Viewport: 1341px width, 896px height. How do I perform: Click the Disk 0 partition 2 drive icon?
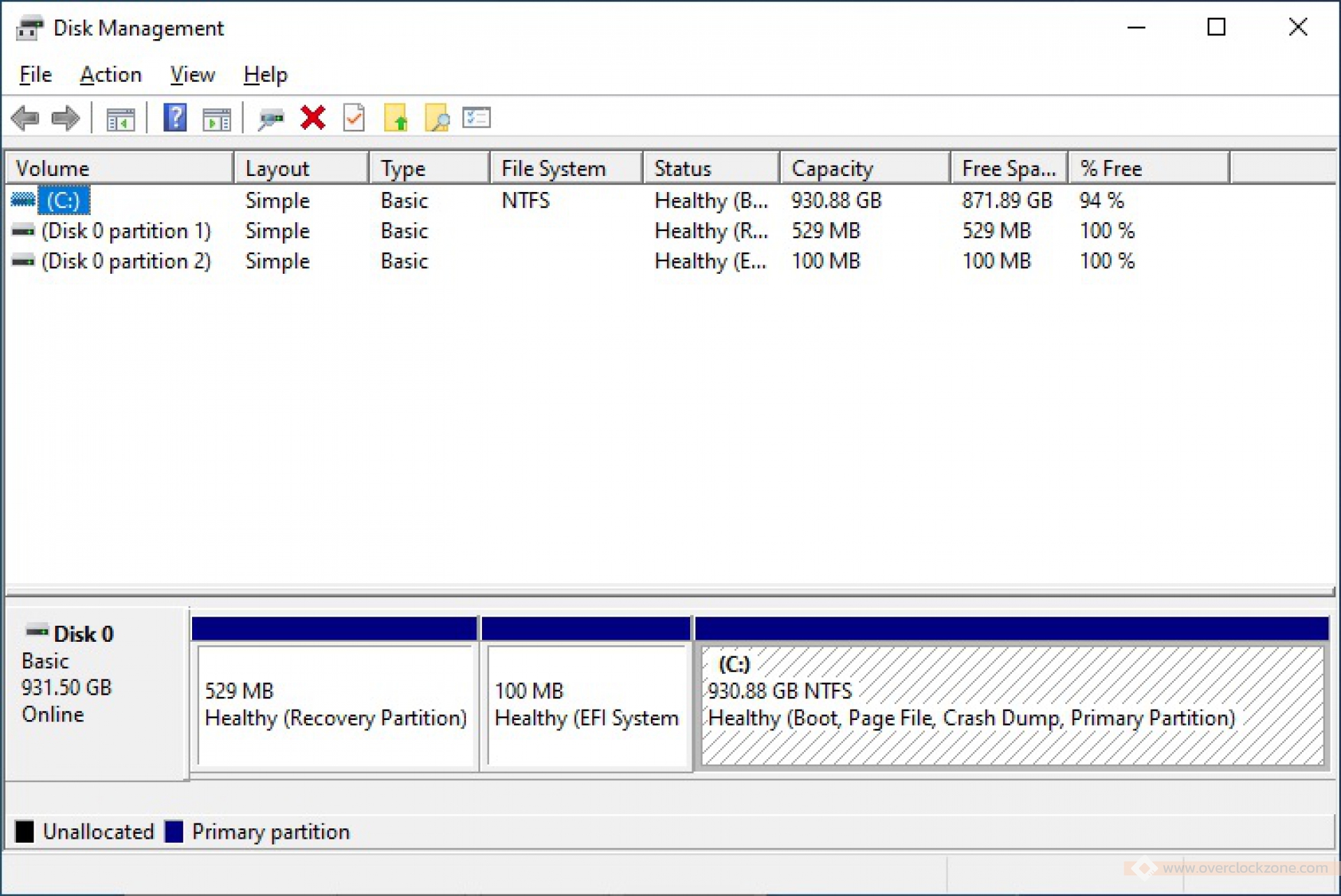pos(22,260)
